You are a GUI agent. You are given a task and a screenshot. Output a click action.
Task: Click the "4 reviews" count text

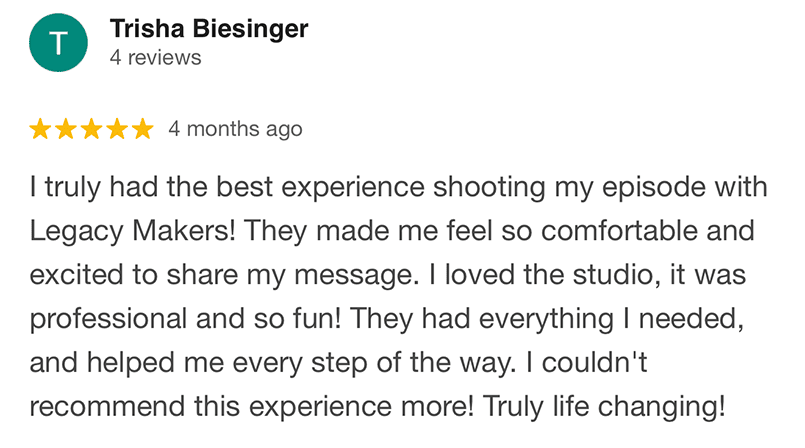[155, 58]
